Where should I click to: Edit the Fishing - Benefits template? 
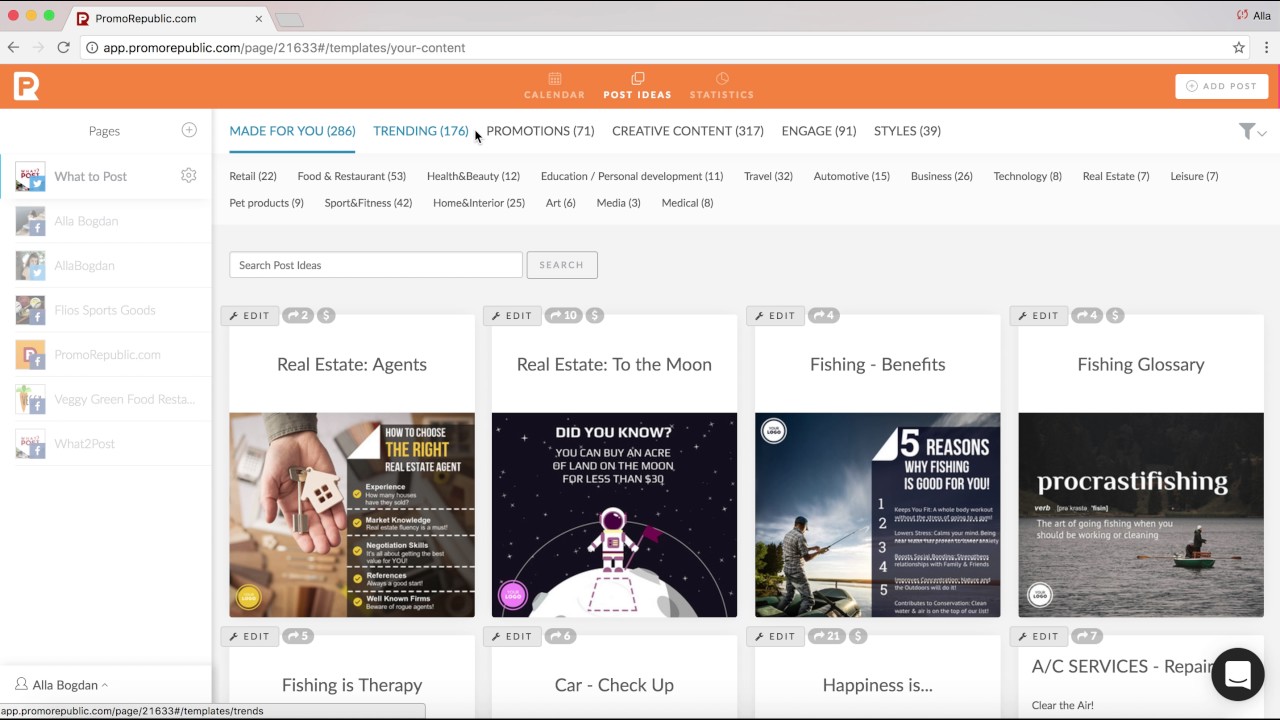pos(776,315)
